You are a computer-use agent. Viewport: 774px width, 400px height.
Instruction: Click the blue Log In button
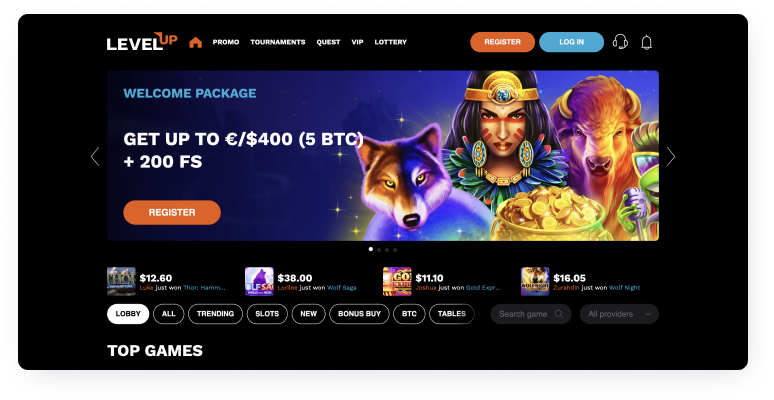point(572,42)
